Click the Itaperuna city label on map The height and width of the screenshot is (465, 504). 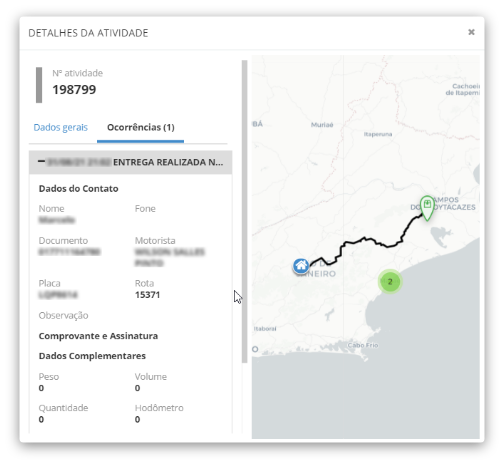[378, 134]
